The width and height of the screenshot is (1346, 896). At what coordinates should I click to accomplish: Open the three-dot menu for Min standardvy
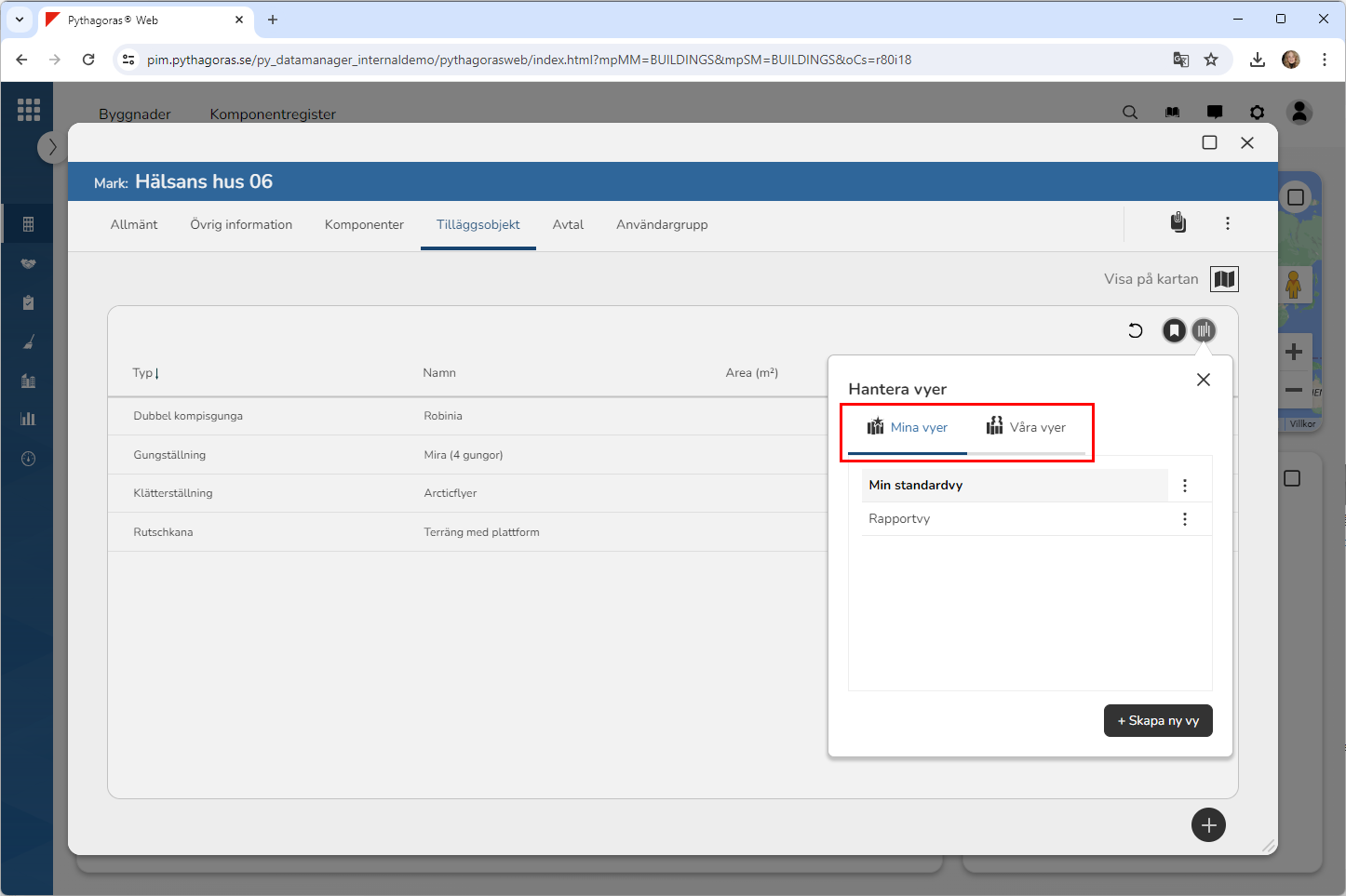1184,486
